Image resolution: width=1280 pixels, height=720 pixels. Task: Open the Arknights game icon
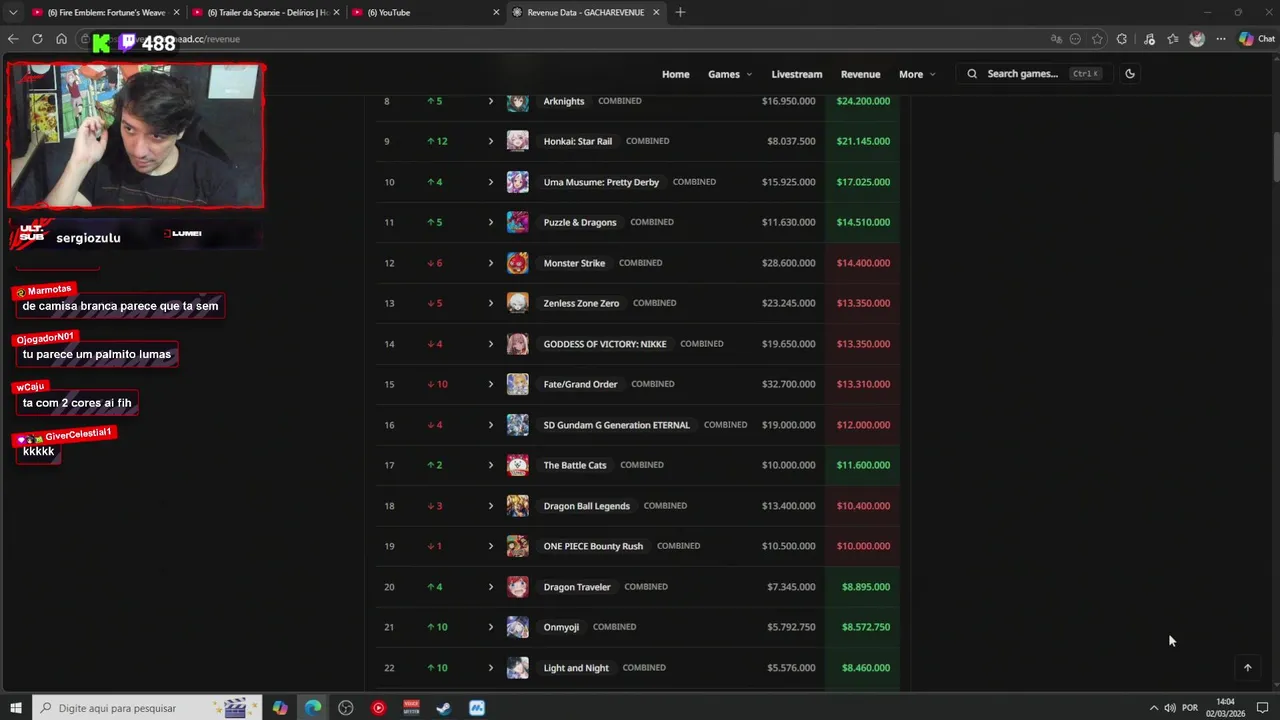[517, 101]
